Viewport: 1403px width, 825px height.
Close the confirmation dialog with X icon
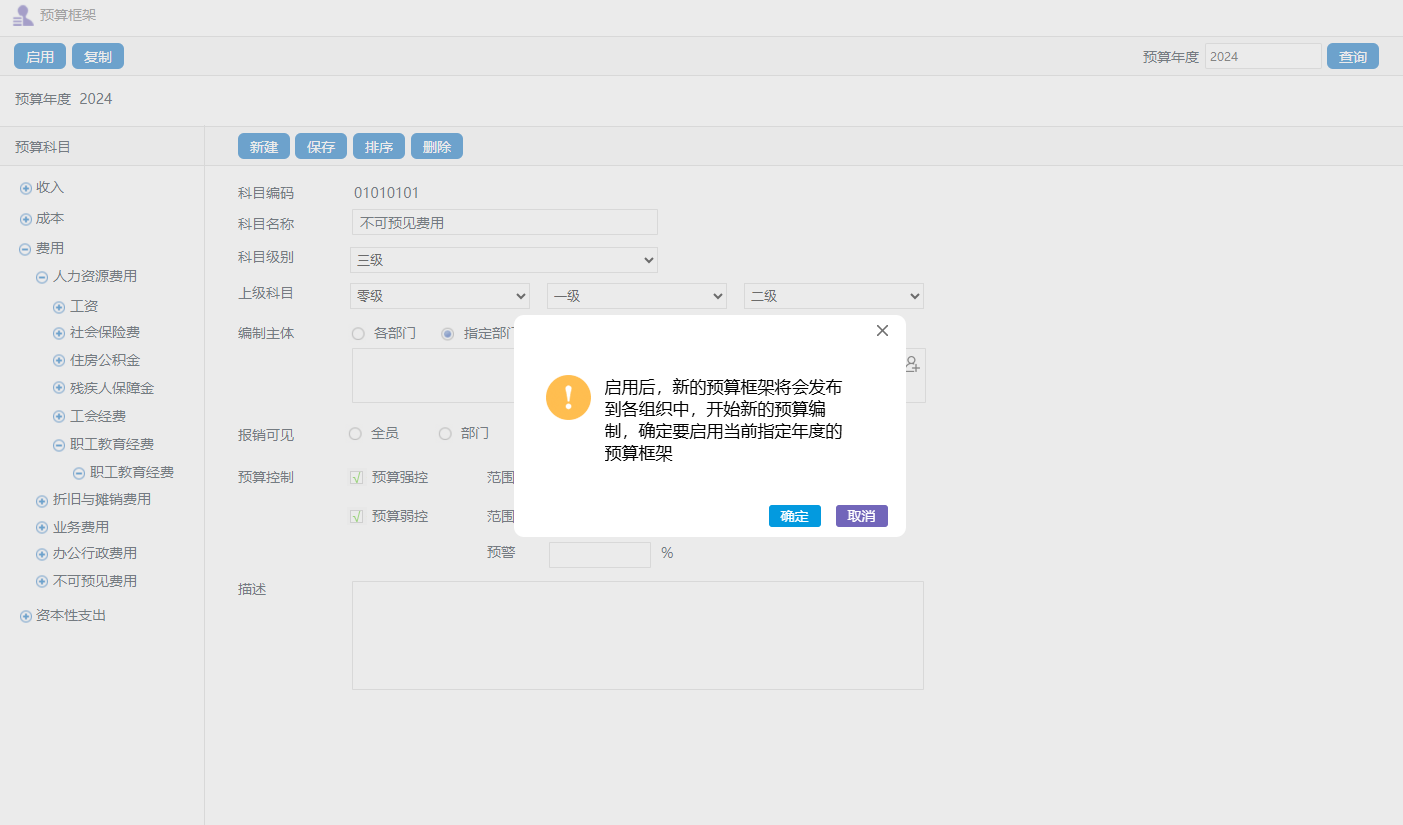[x=882, y=331]
